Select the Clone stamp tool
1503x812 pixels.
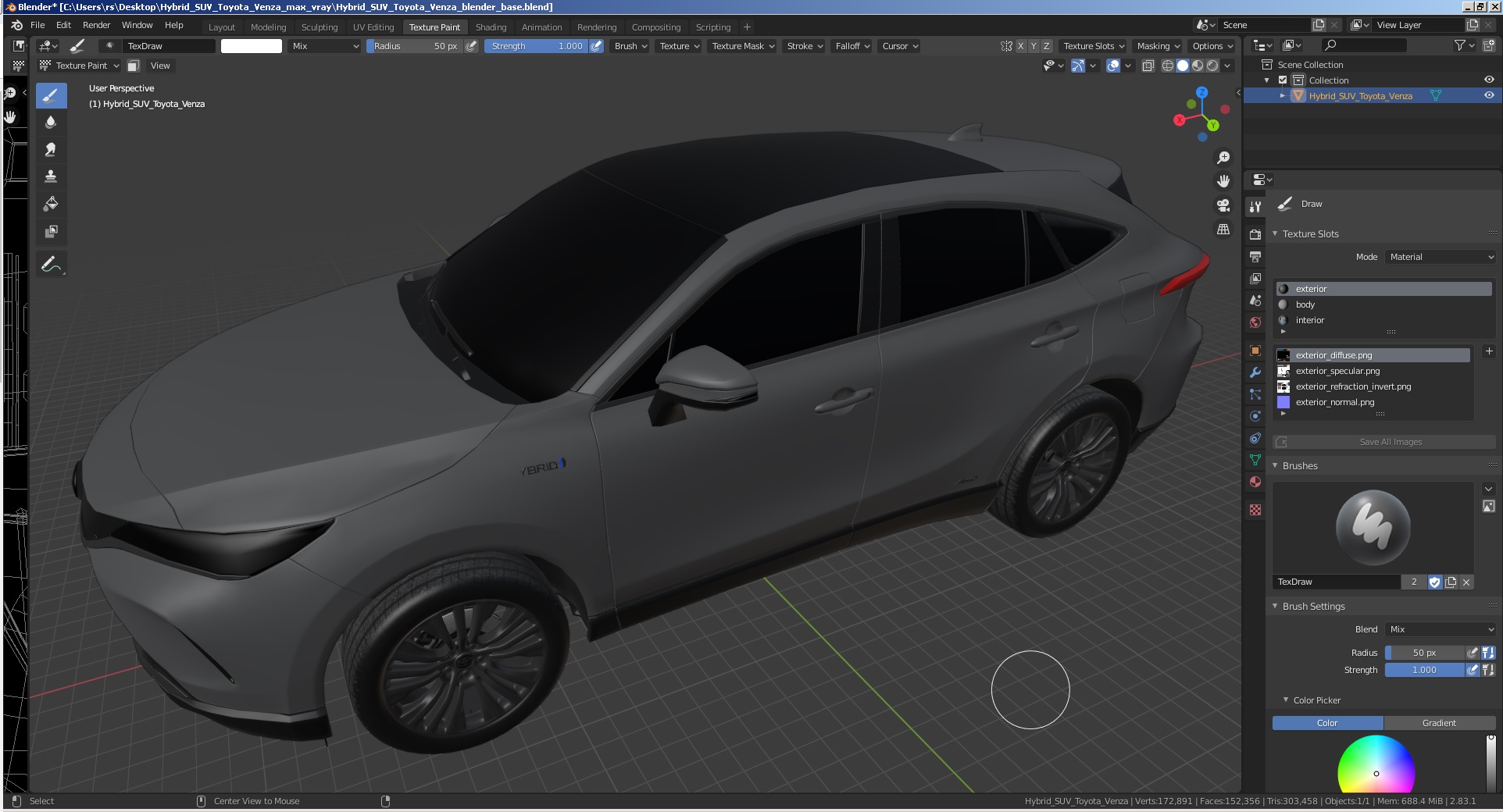click(x=51, y=177)
